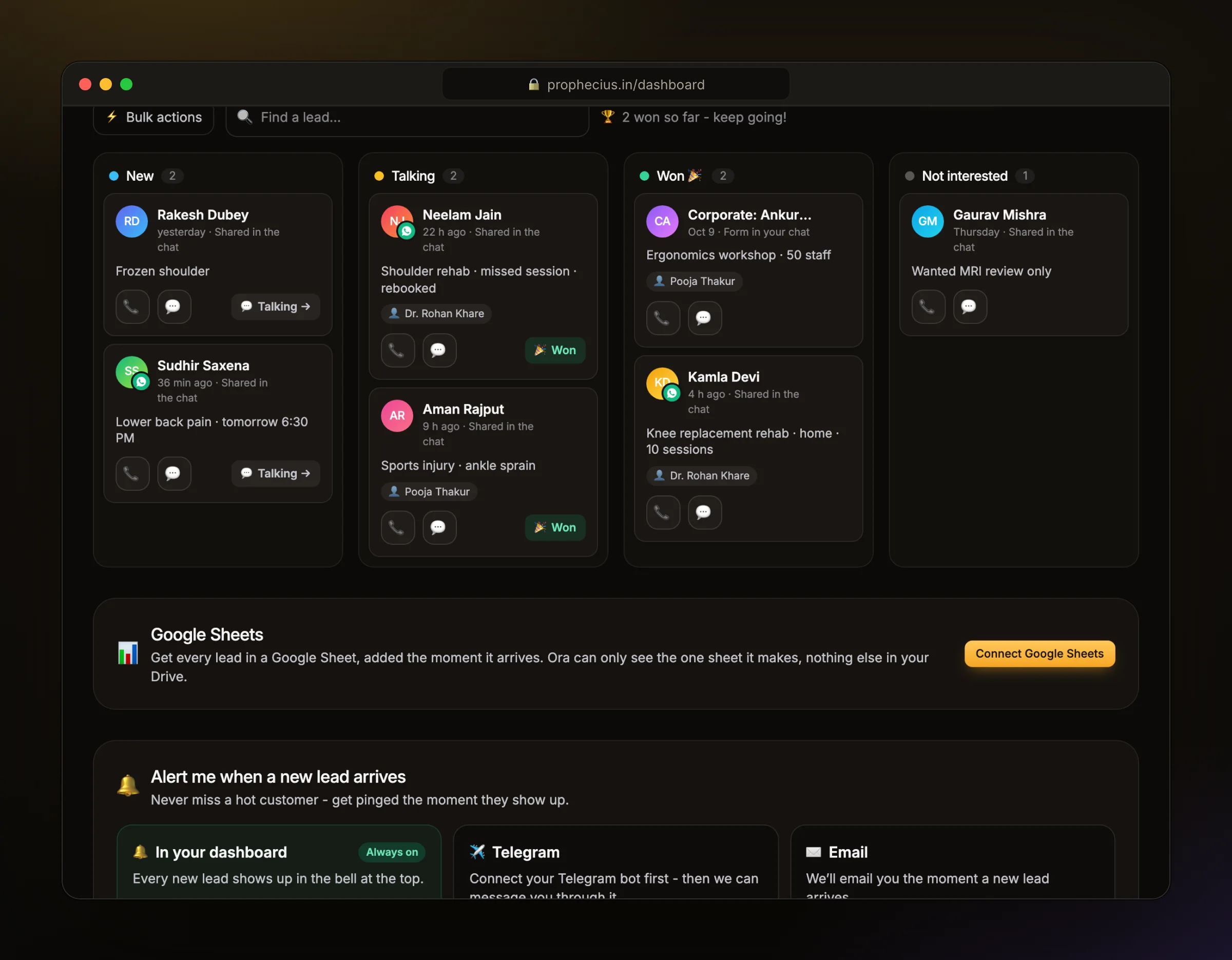Open message icon on Aman Rajput card
Image resolution: width=1232 pixels, height=960 pixels.
(x=439, y=527)
